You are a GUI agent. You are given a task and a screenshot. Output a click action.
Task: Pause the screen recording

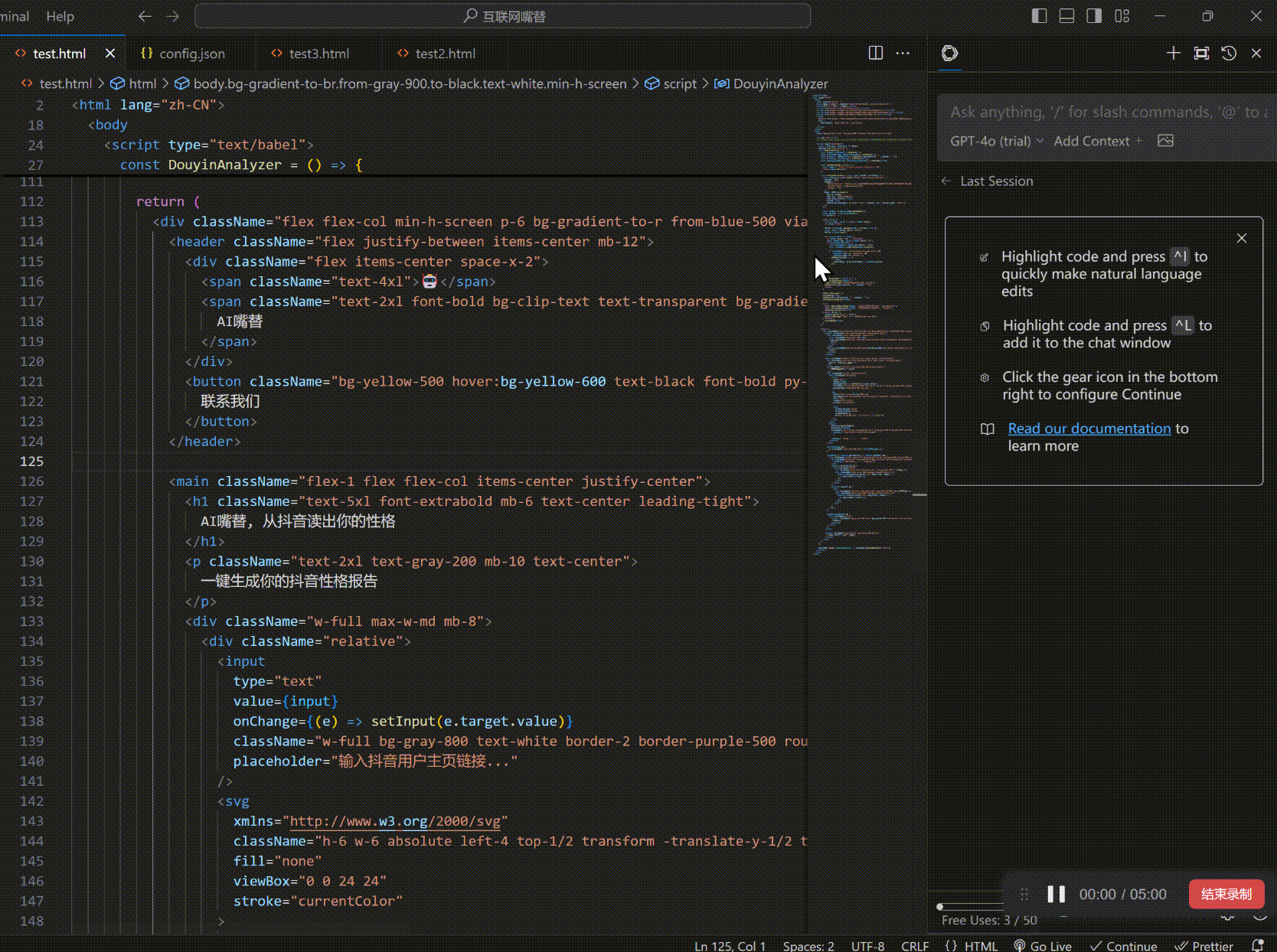pyautogui.click(x=1056, y=894)
